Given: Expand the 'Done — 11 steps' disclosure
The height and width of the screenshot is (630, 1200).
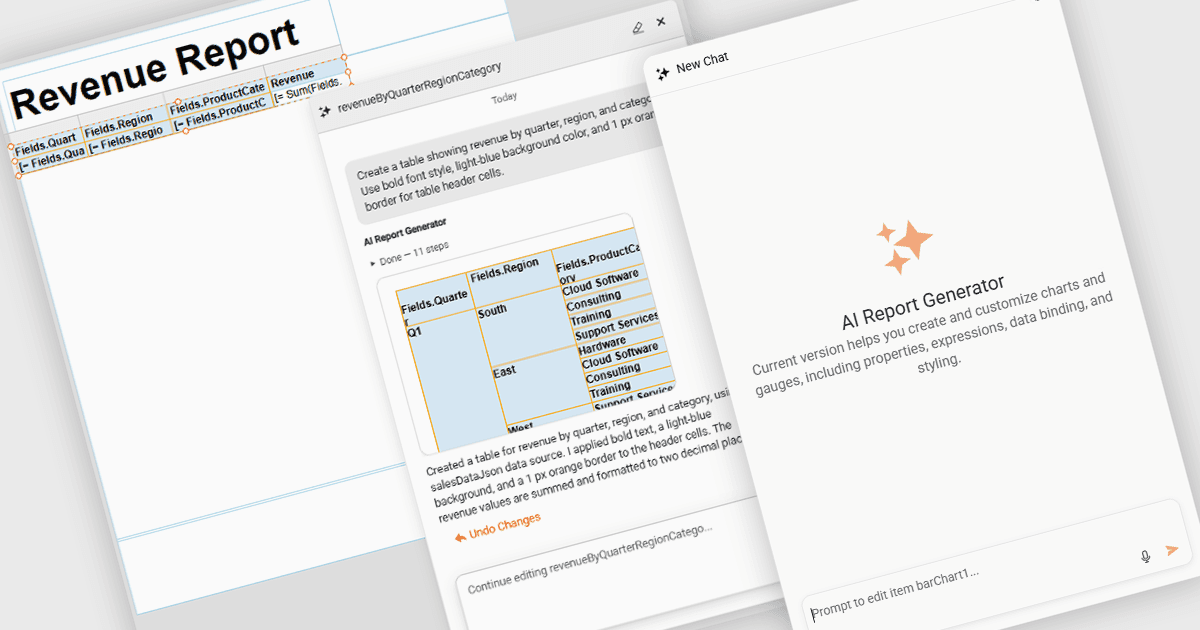Looking at the screenshot, I should point(410,253).
